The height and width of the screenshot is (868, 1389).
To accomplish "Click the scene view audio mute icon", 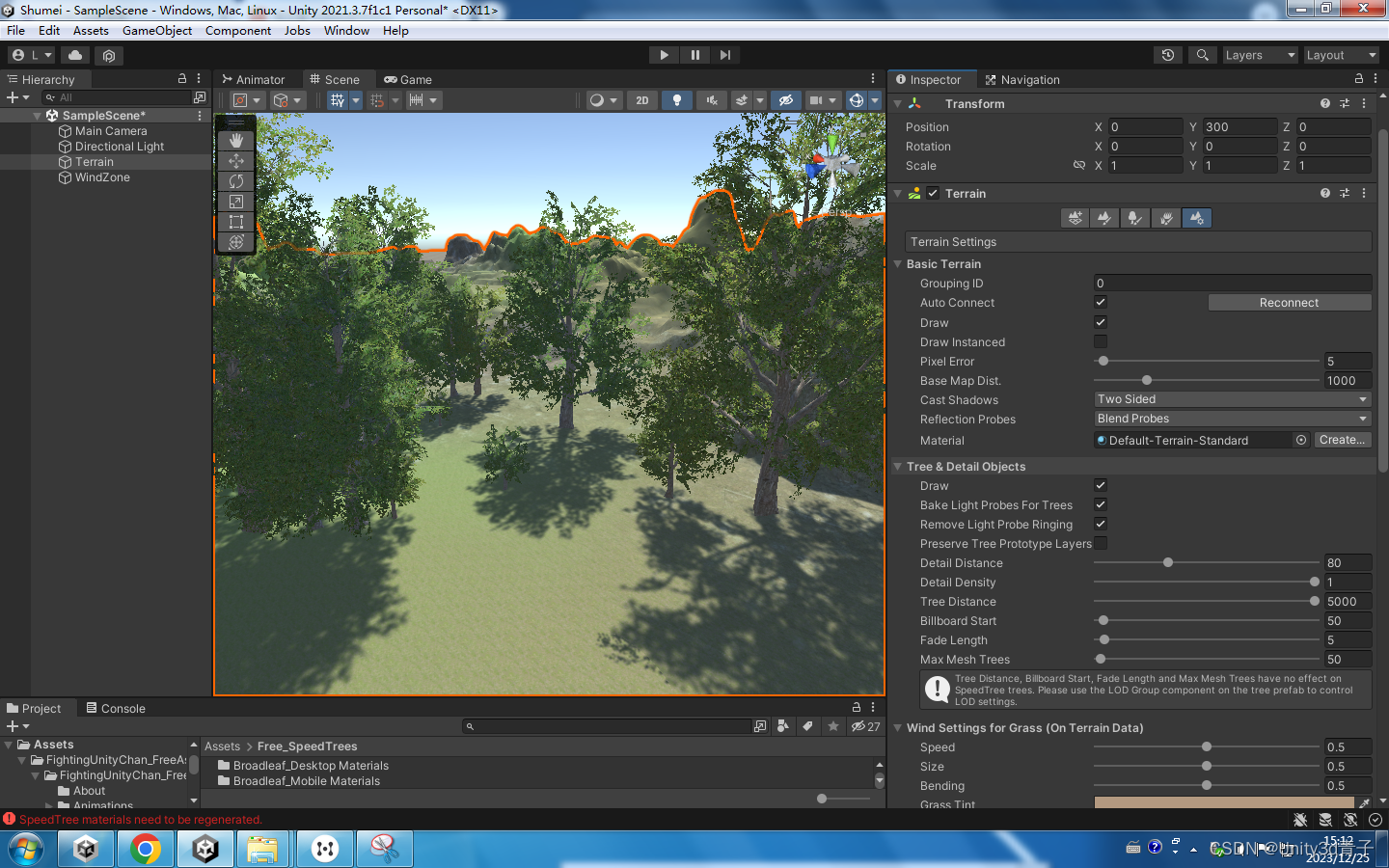I will 711,99.
